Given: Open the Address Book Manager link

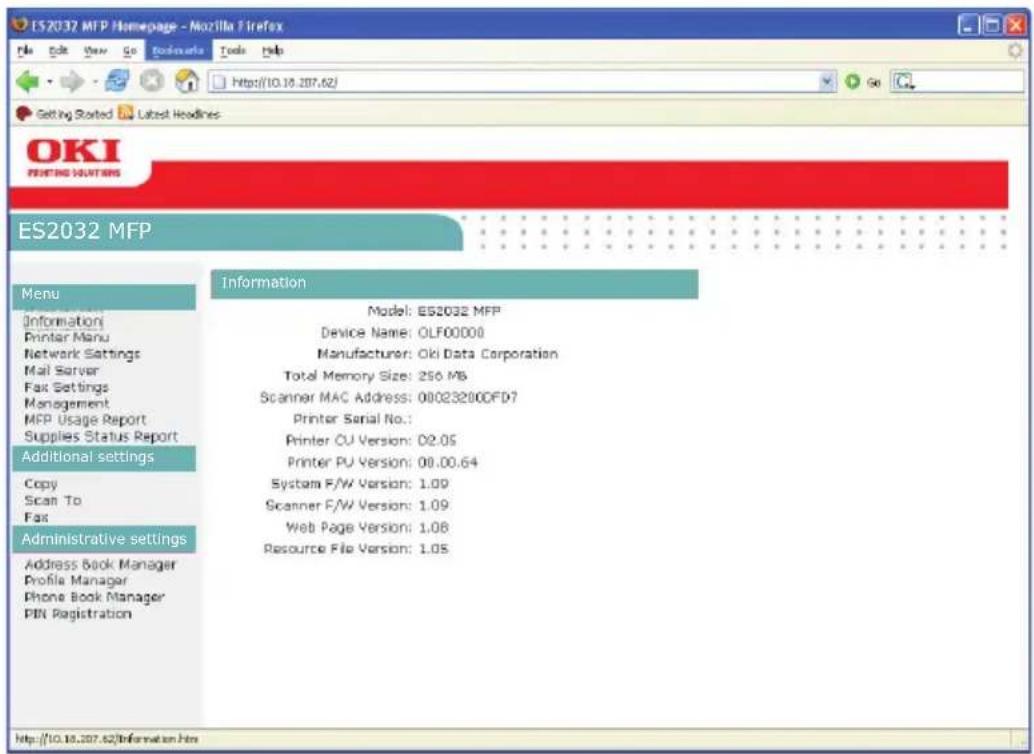Looking at the screenshot, I should tap(100, 564).
